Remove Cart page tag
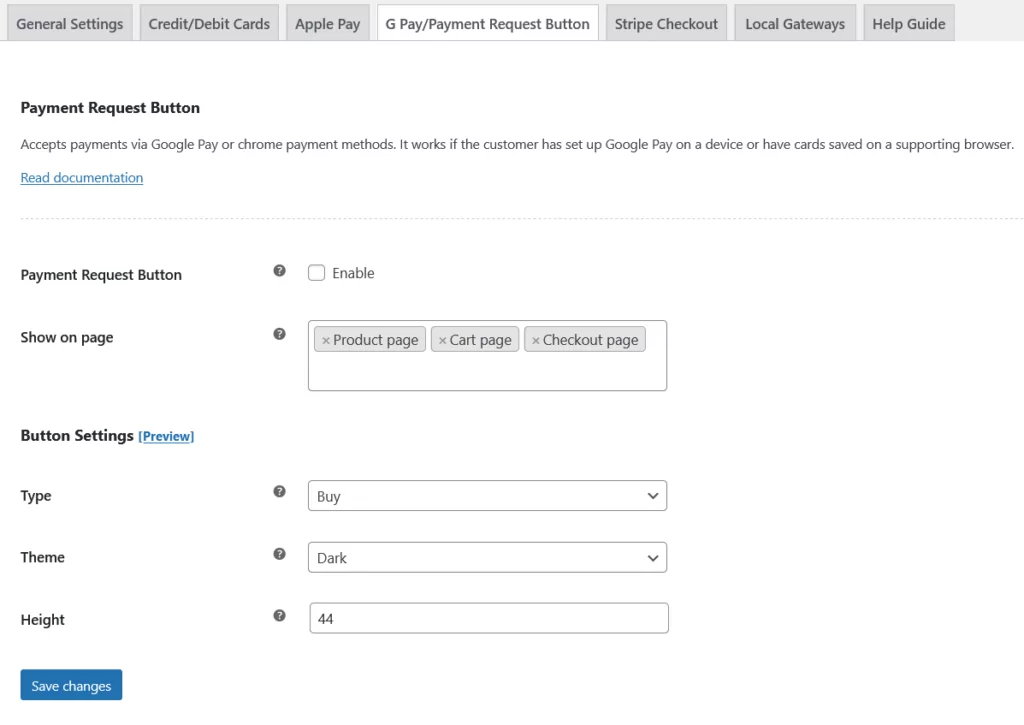 pos(442,340)
